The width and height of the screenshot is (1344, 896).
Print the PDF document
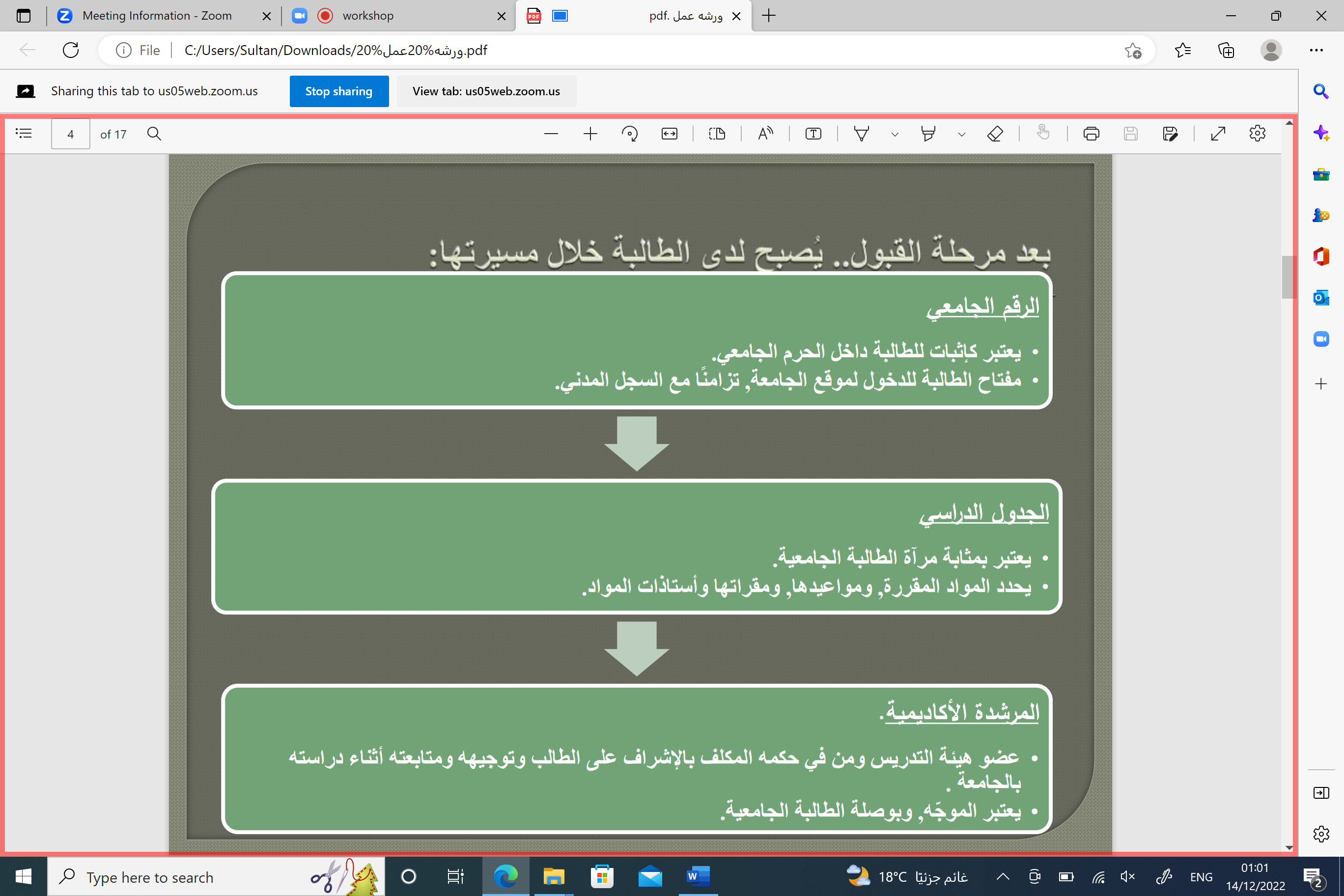1091,134
